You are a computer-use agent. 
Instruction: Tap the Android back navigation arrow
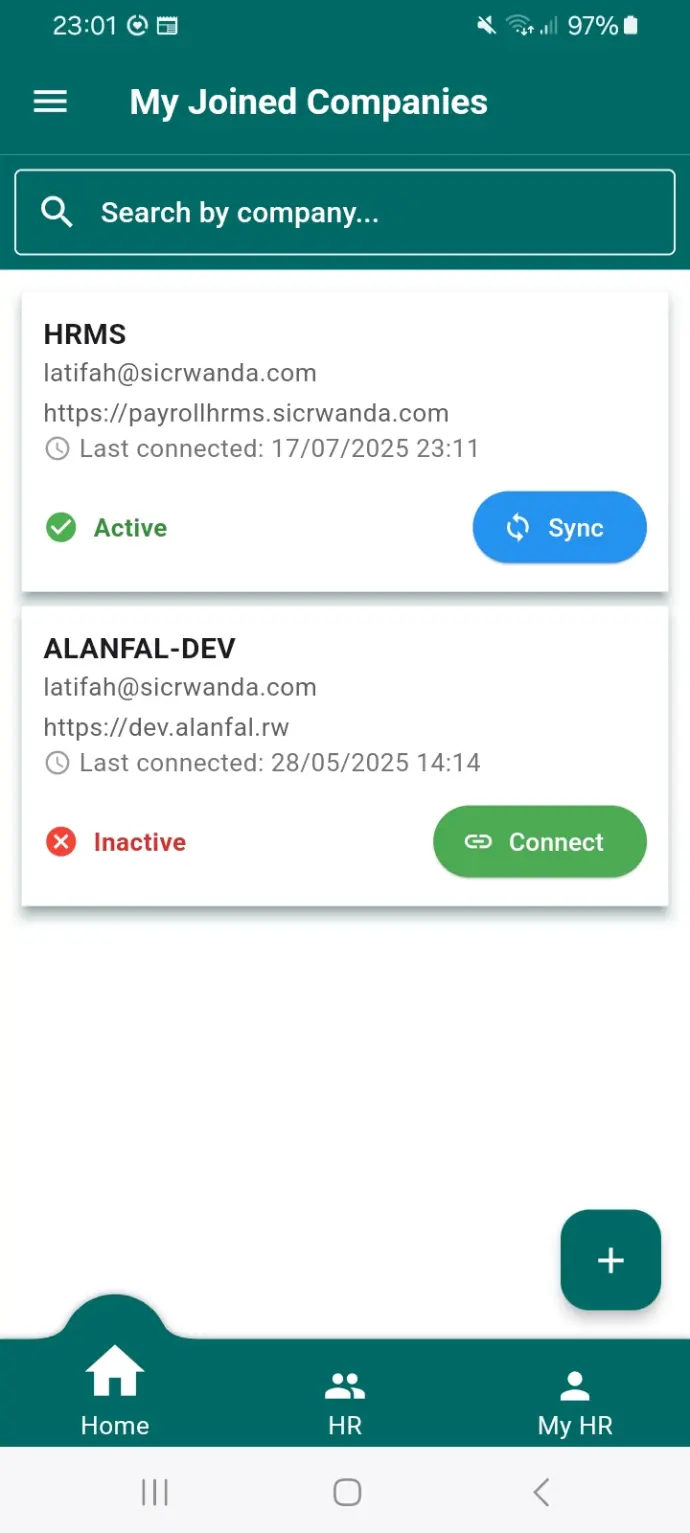541,1492
